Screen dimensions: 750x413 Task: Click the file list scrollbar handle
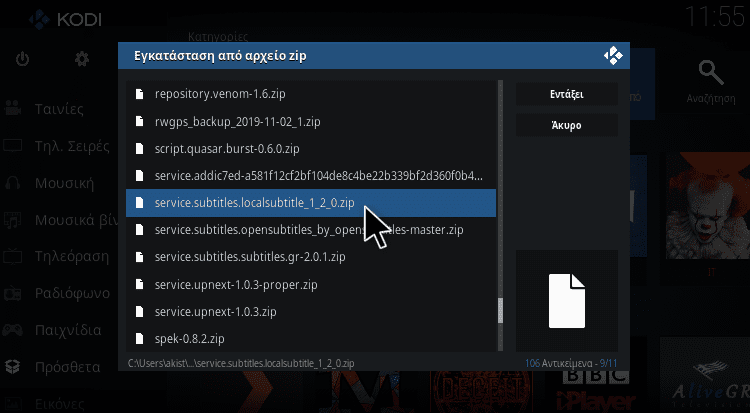[500, 311]
